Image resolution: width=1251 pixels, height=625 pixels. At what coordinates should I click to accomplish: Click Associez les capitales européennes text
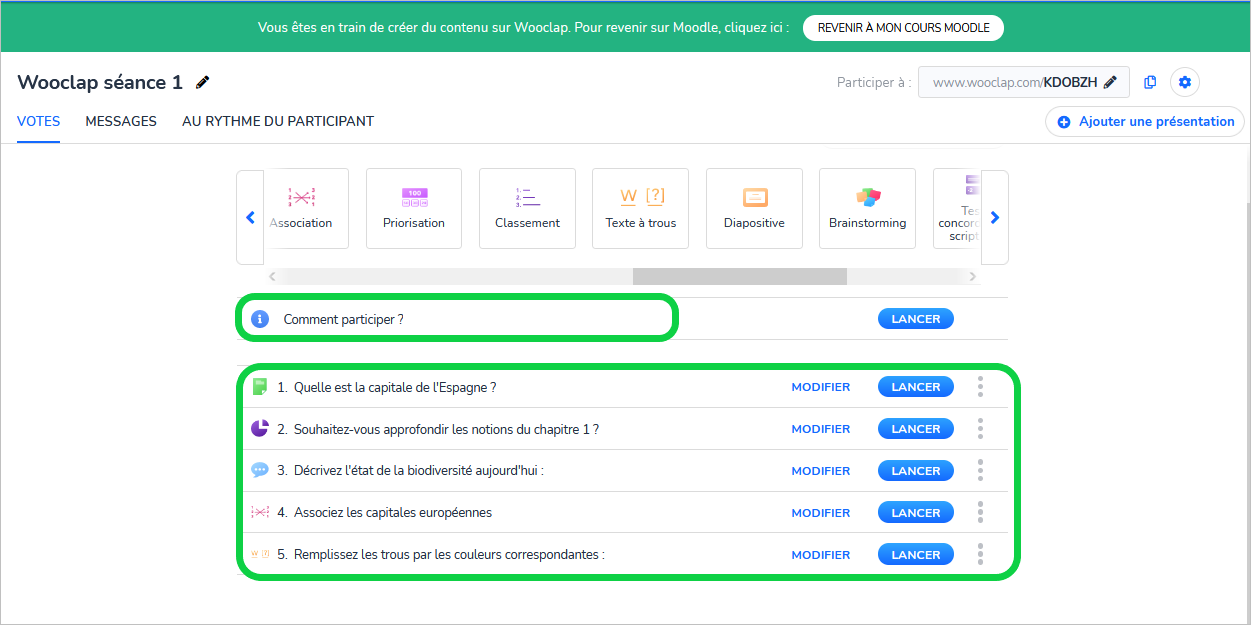[x=393, y=513]
